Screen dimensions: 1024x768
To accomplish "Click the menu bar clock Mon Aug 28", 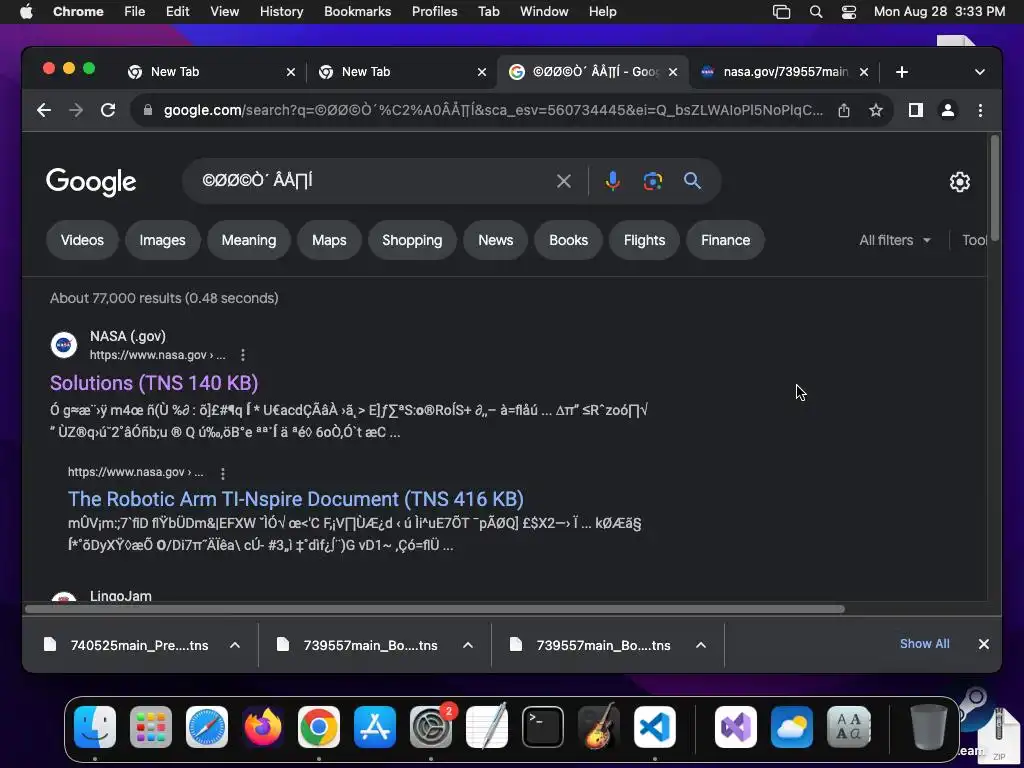I will pyautogui.click(x=939, y=12).
